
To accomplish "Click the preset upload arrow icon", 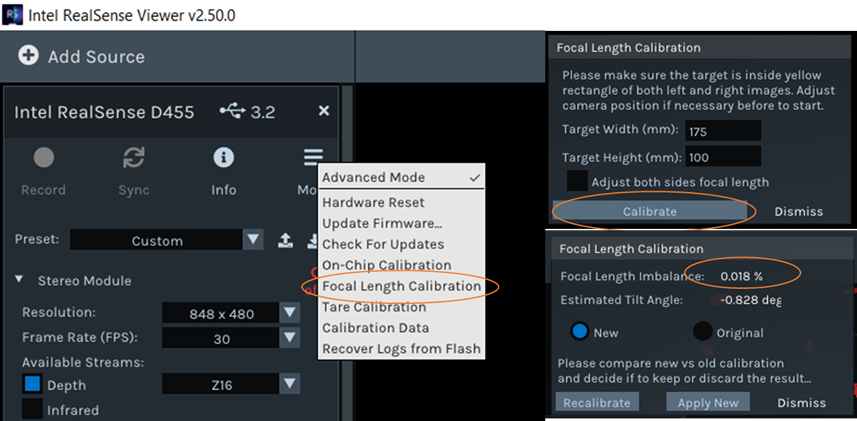I will click(285, 240).
